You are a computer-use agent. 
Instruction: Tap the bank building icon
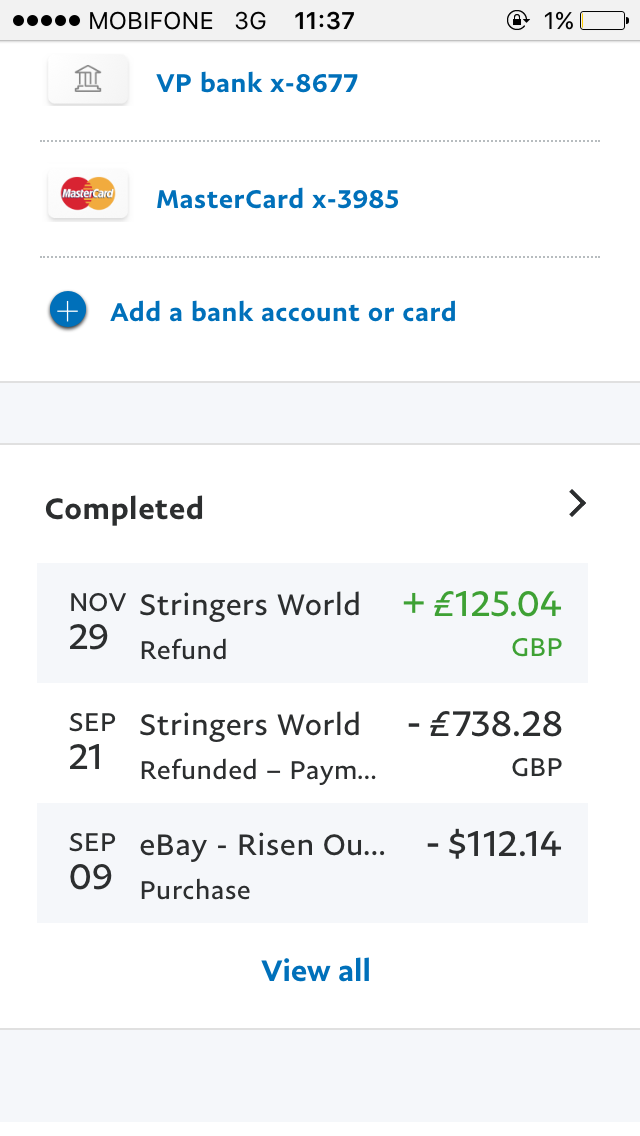click(x=88, y=81)
